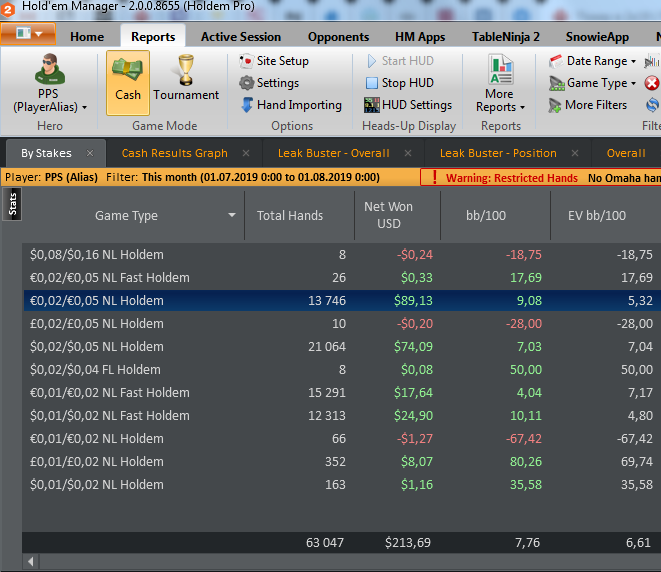Switch to TableNinja 2 tab
The height and width of the screenshot is (572, 661).
[505, 37]
